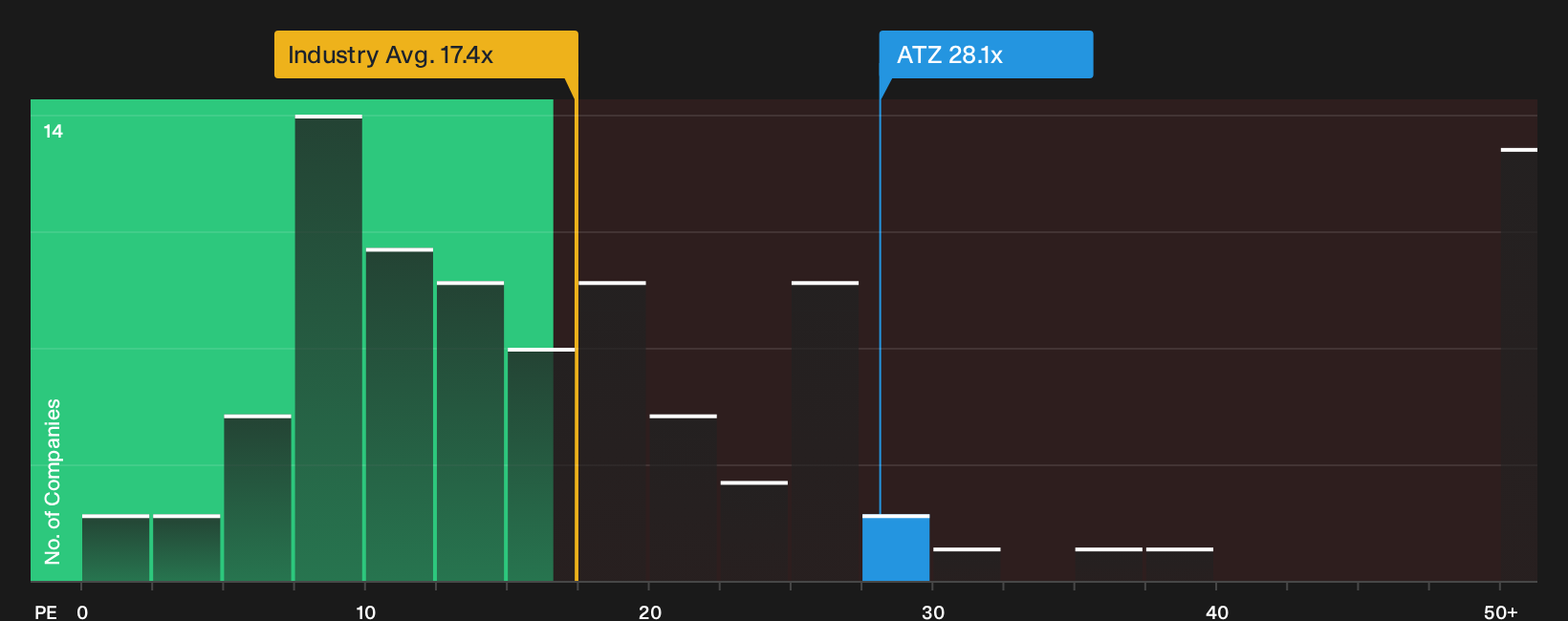This screenshot has height=621, width=1568.
Task: Click the 50+ PE bar at the far right
Action: tap(1518, 365)
